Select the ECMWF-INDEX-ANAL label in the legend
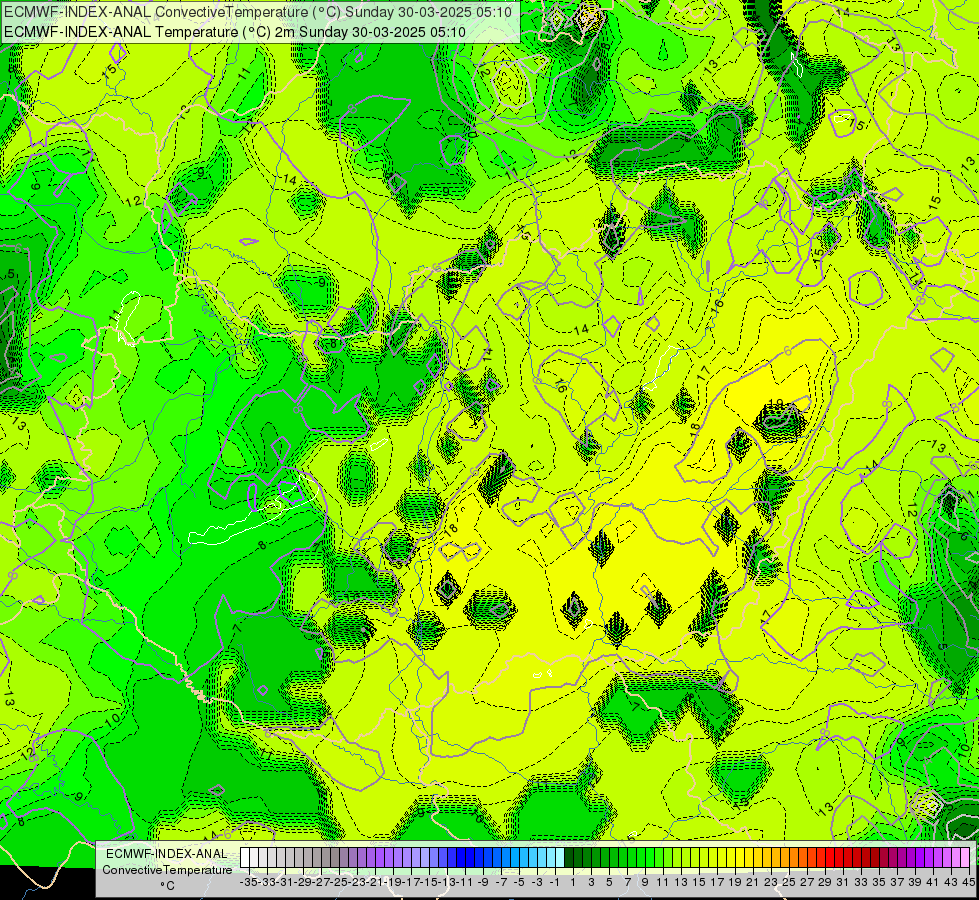Image resolution: width=979 pixels, height=900 pixels. tap(167, 854)
